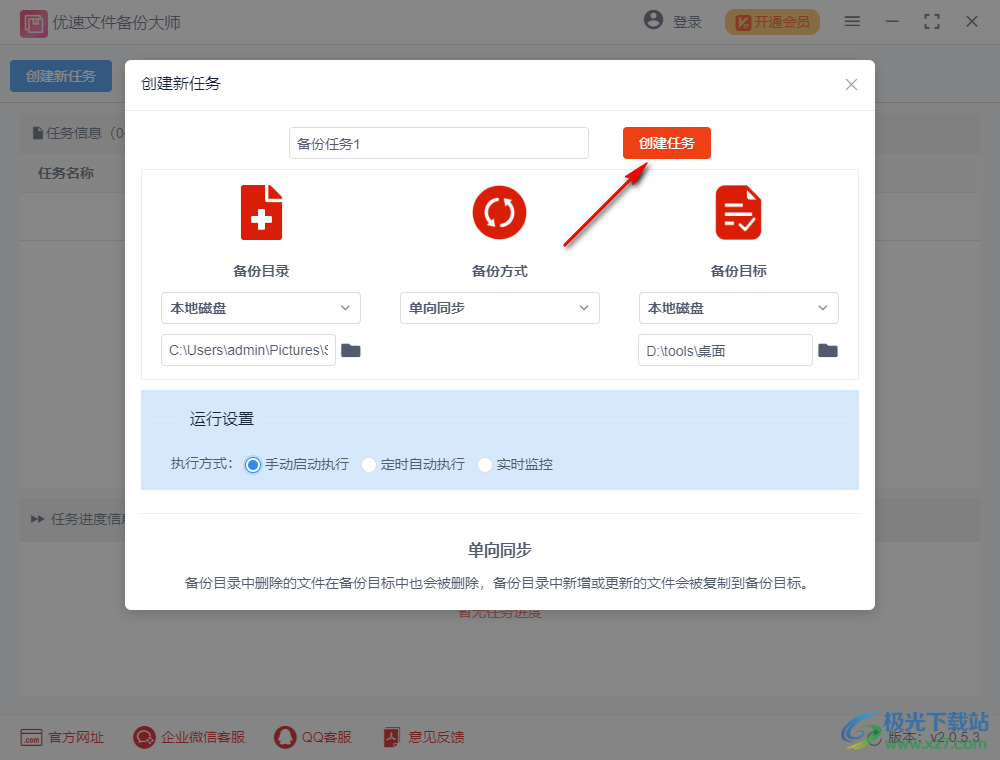Screen dimensions: 1000x760
Task: Open the 备份目标 本地磁盘 dropdown
Action: click(739, 308)
